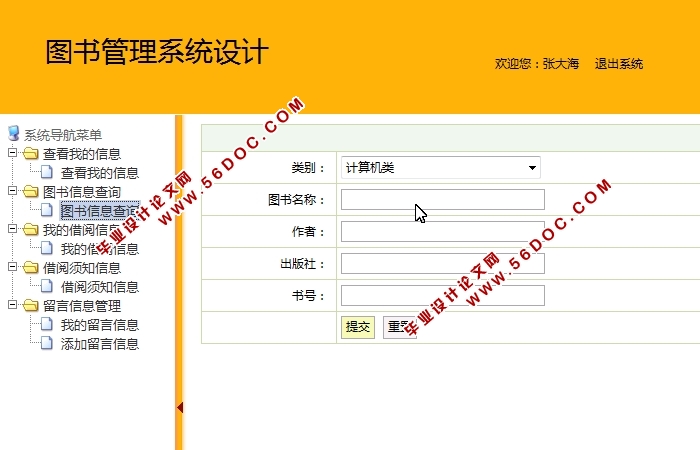
Task: Click the 书号 book number field
Action: pyautogui.click(x=442, y=296)
